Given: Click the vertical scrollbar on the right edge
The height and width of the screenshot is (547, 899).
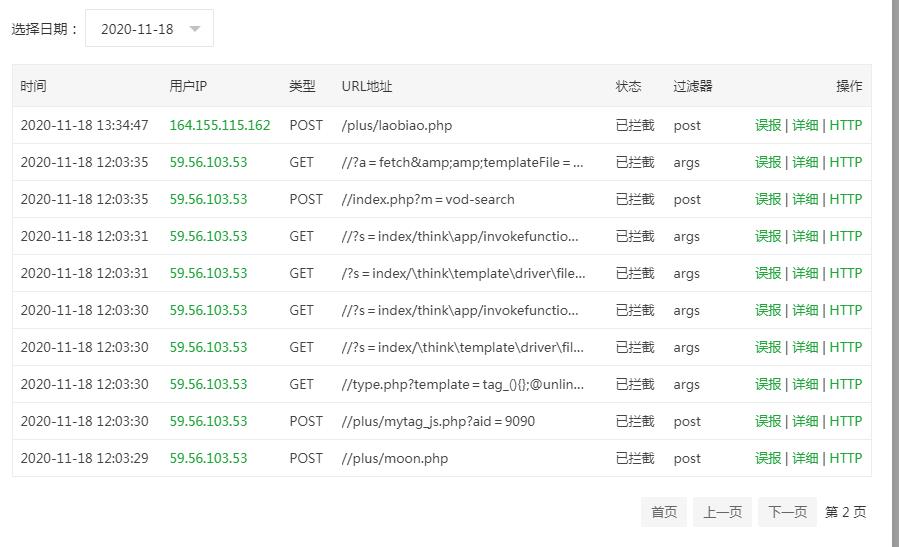Looking at the screenshot, I should [895, 274].
